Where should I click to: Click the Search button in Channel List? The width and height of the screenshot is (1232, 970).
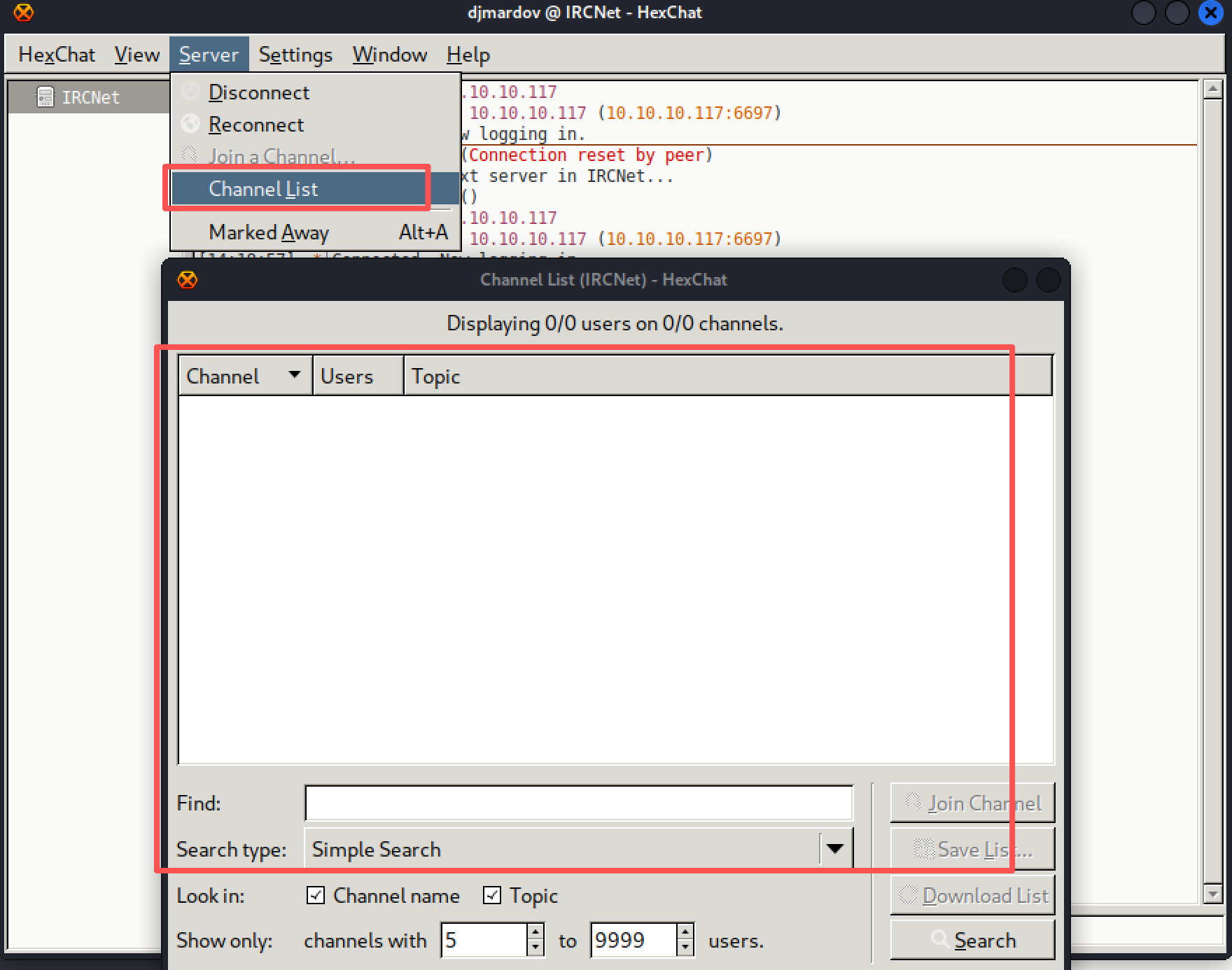[972, 940]
